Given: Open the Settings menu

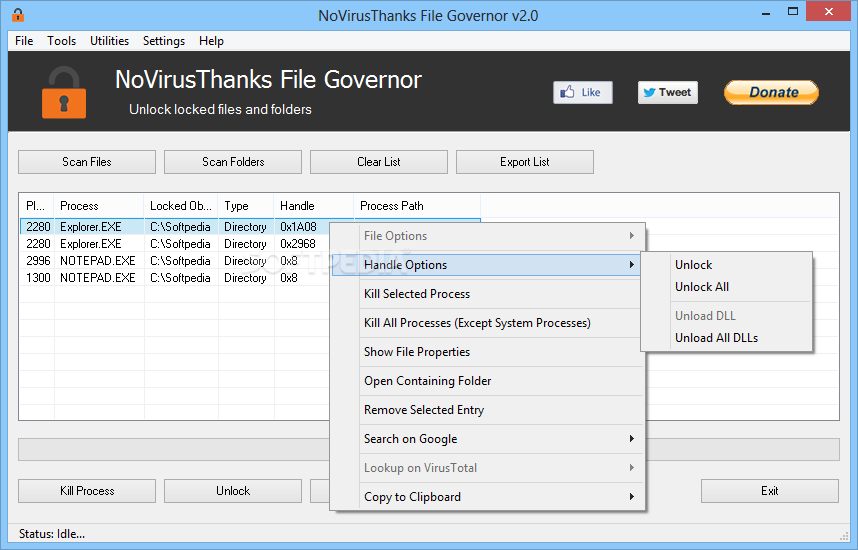Looking at the screenshot, I should point(164,41).
